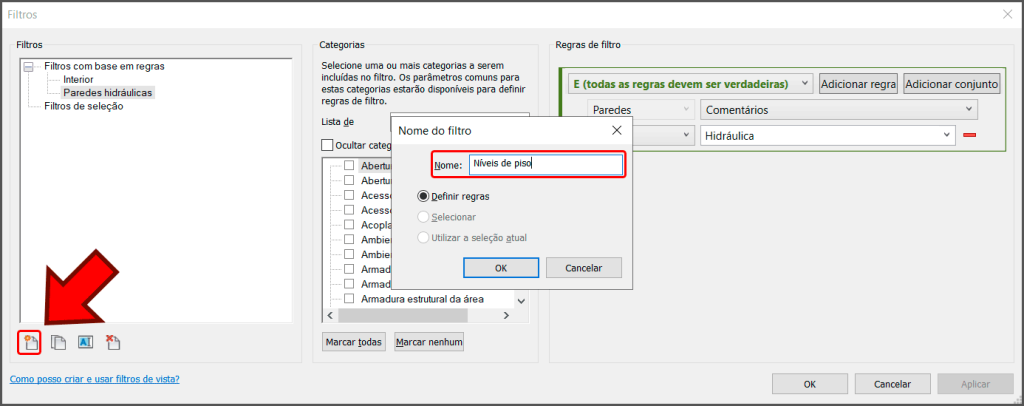Close the Nome do filtro dialog
The height and width of the screenshot is (406, 1024).
(x=616, y=130)
